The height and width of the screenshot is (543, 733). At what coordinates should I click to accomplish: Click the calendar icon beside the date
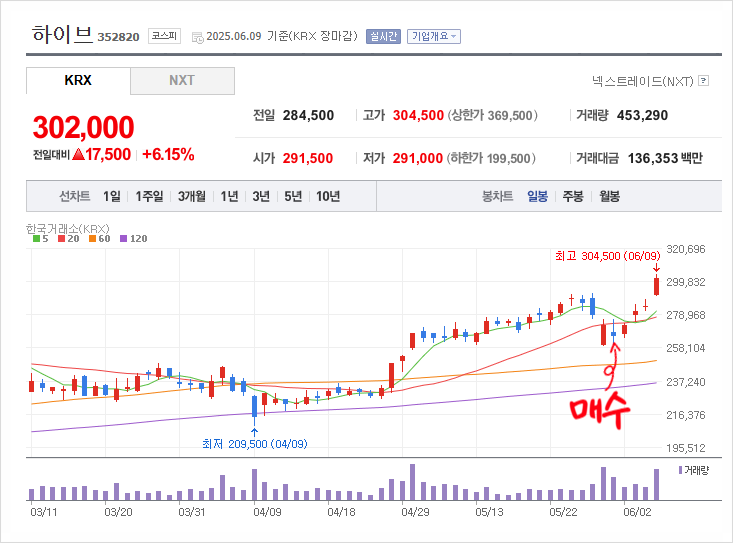[x=198, y=37]
